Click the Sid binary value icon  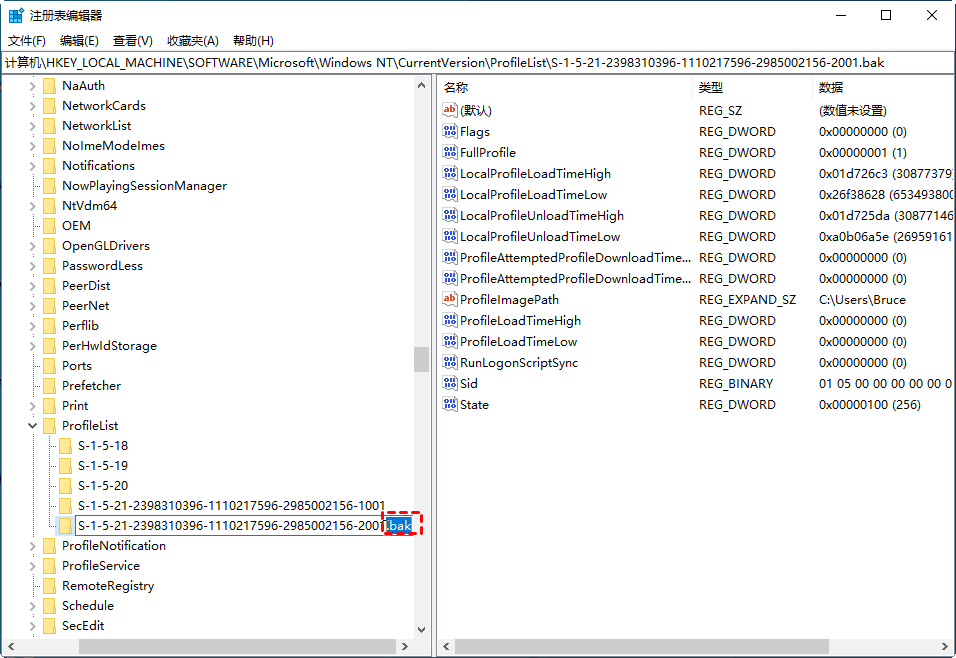coord(450,384)
